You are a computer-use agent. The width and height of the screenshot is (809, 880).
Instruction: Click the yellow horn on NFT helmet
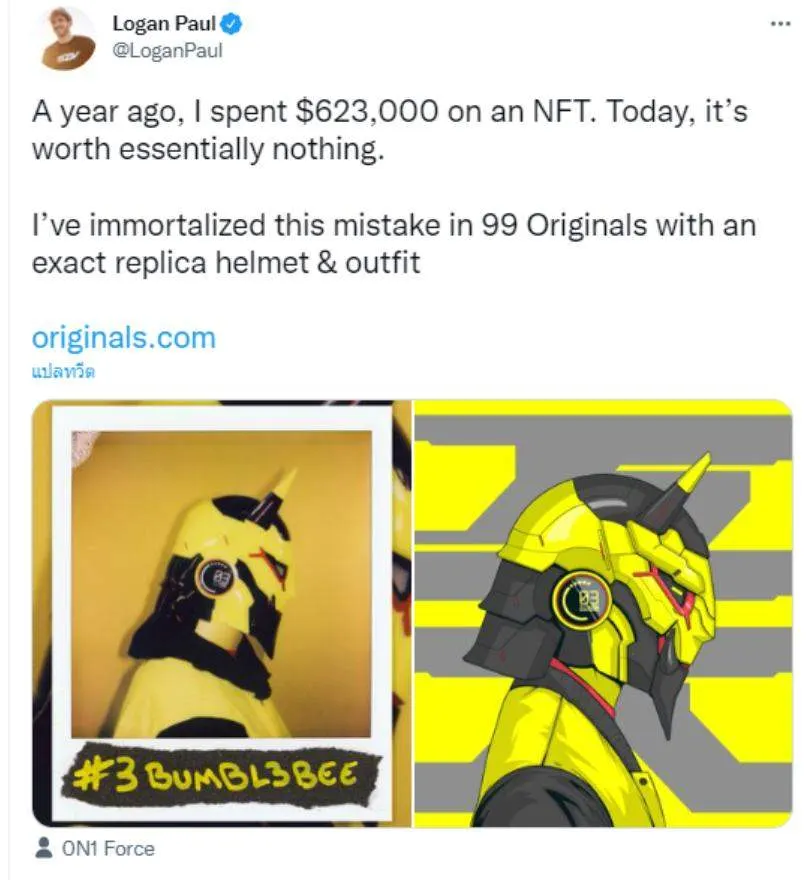pyautogui.click(x=693, y=476)
